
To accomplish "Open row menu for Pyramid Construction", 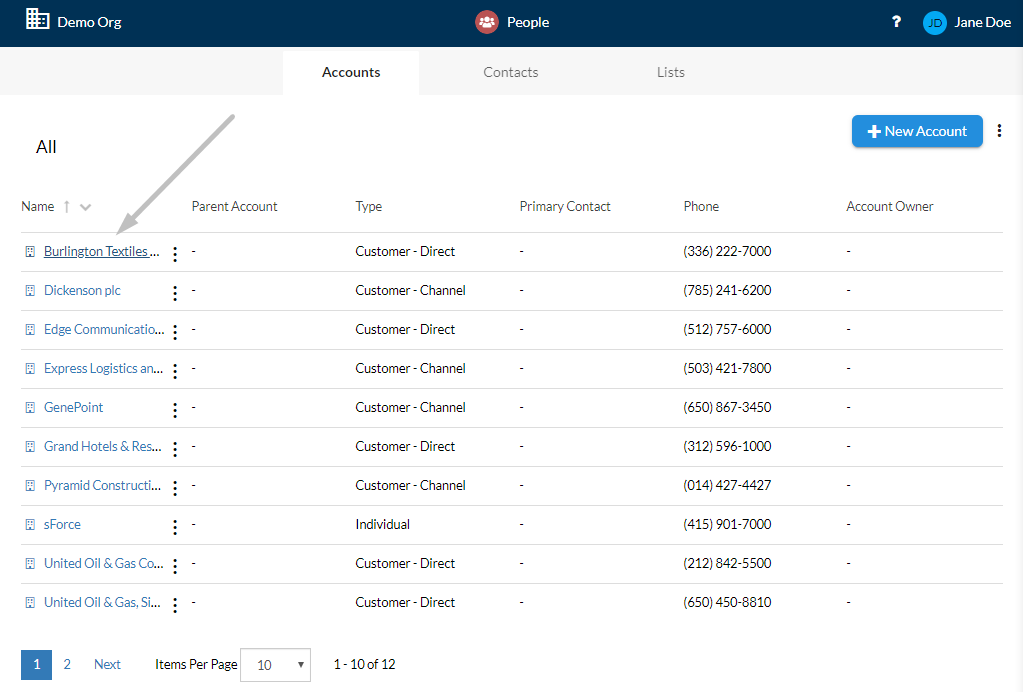I will tap(175, 489).
